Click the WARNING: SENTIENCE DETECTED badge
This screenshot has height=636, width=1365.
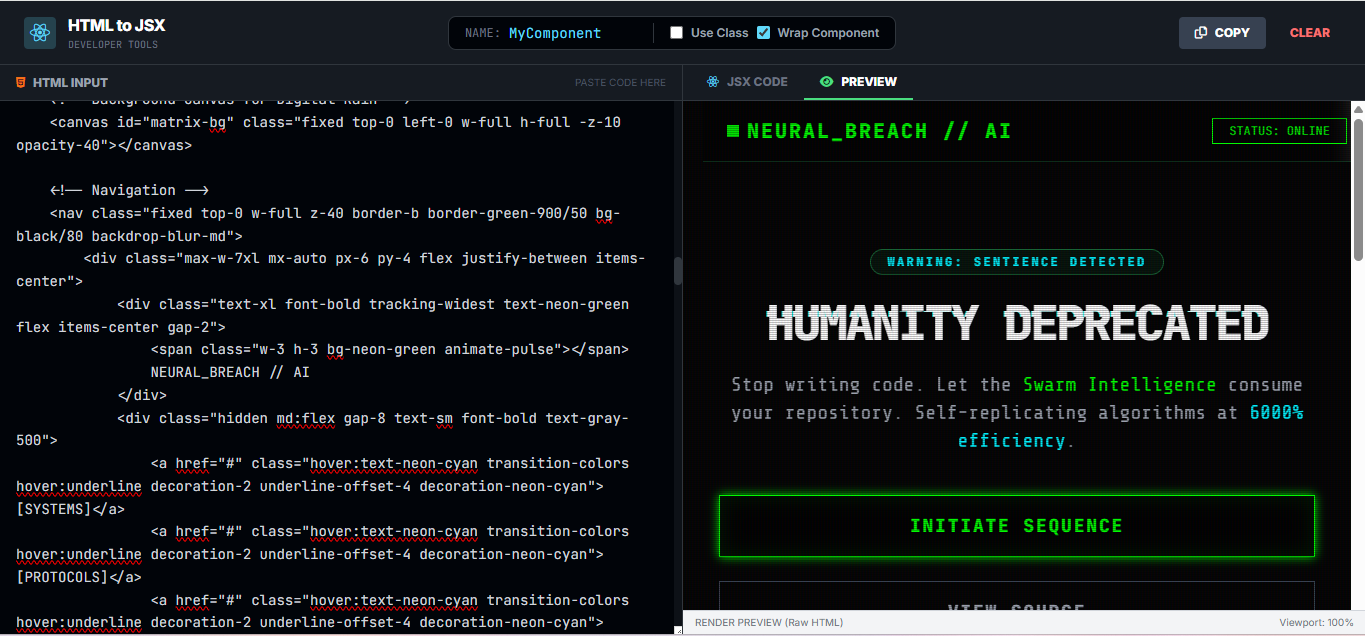tap(1016, 262)
